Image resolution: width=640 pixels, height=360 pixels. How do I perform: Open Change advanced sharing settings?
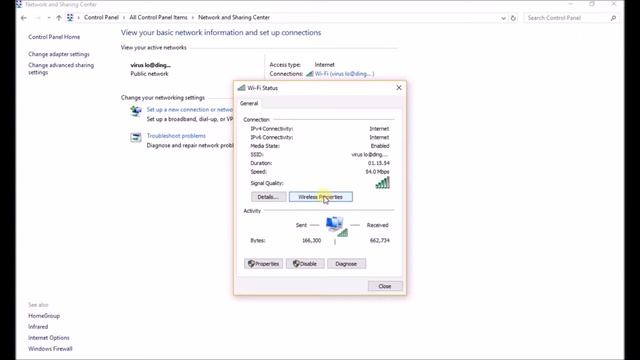(x=61, y=69)
